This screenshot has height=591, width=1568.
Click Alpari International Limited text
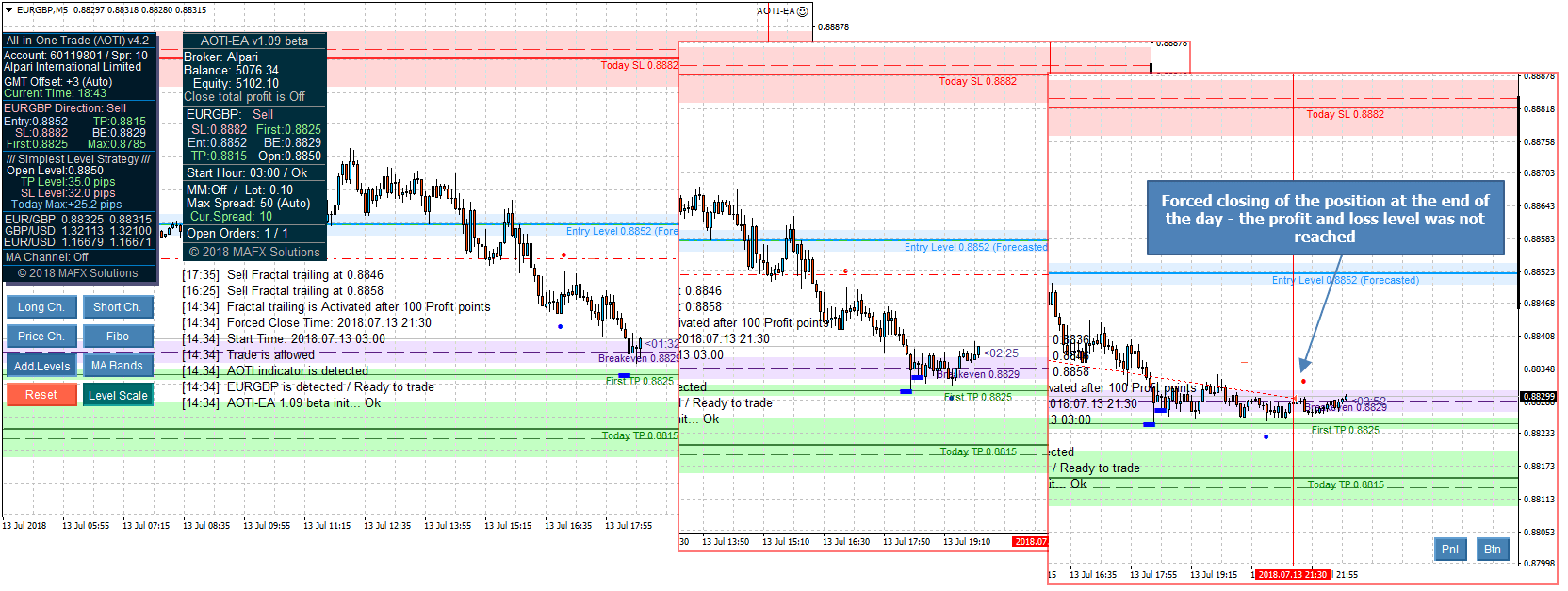tap(73, 67)
